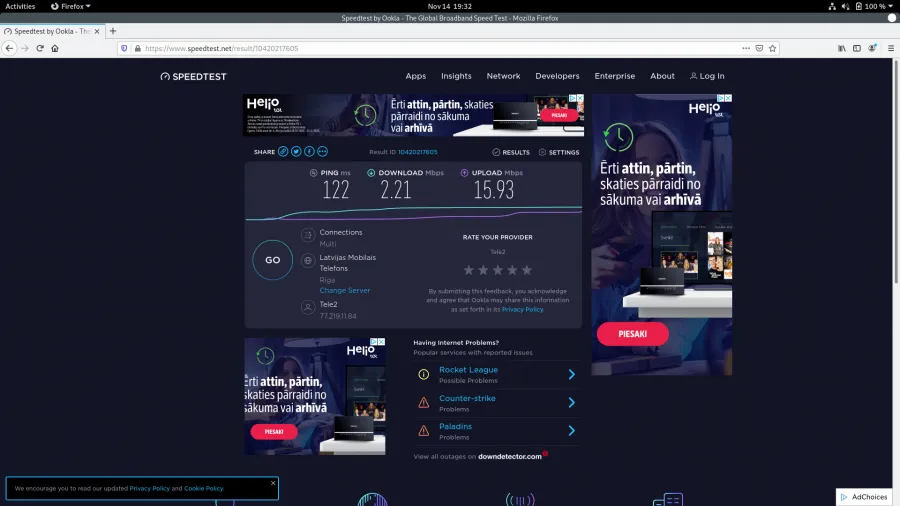The width and height of the screenshot is (900, 506).
Task: Visit downdetector.com link
Action: click(x=510, y=457)
